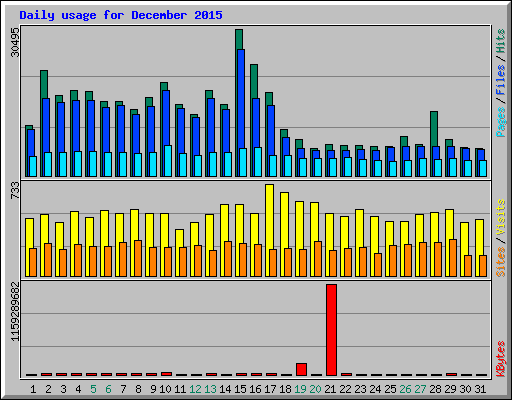512x400 pixels.
Task: Click the green weekend day label '20'
Action: click(315, 389)
